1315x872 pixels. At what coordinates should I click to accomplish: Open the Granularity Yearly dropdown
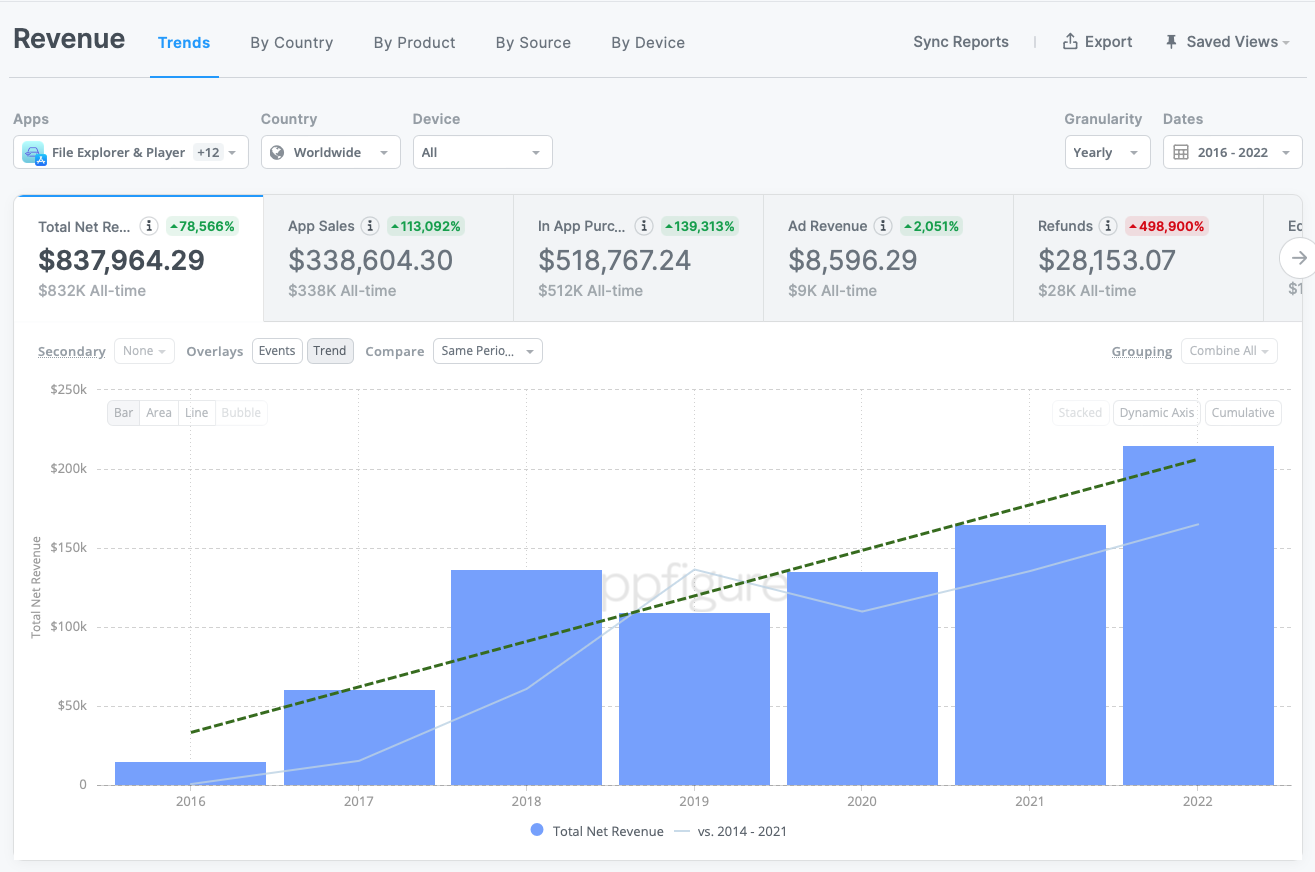point(1106,152)
